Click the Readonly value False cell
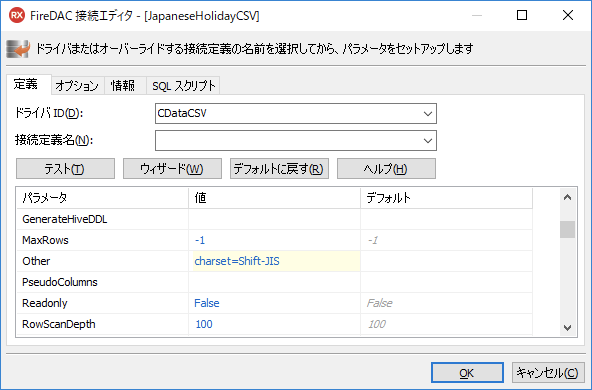The image size is (592, 390). pyautogui.click(x=274, y=303)
